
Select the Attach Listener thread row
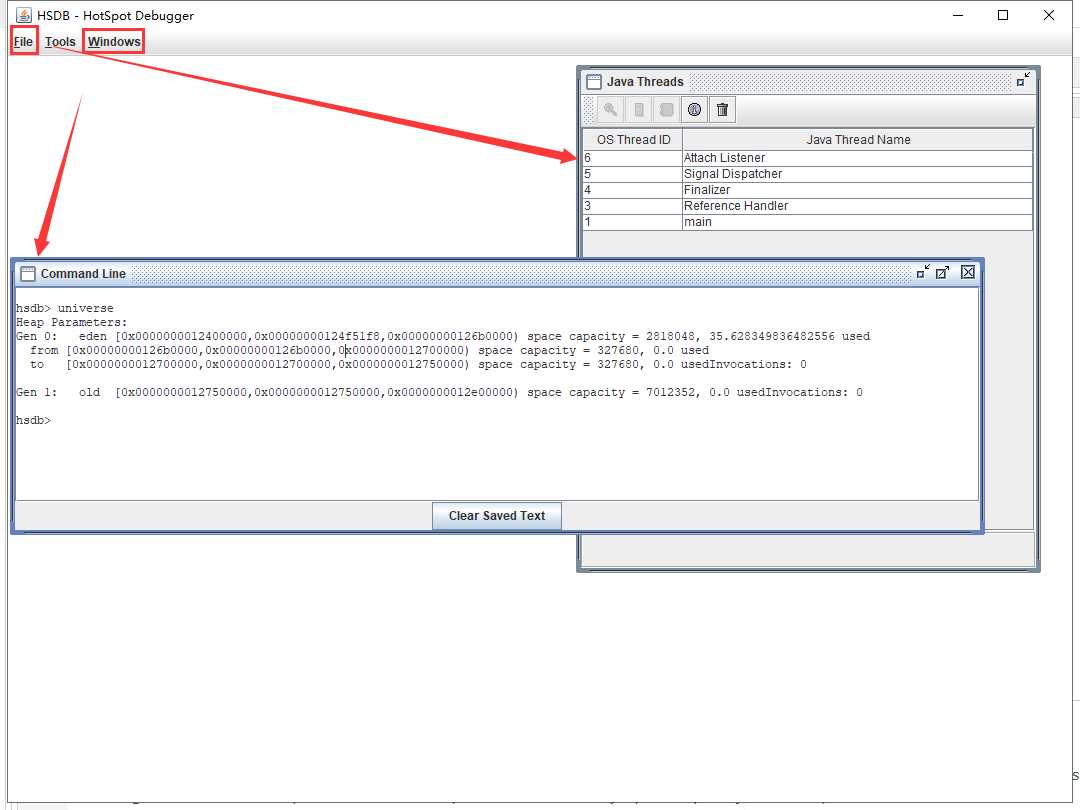point(808,158)
